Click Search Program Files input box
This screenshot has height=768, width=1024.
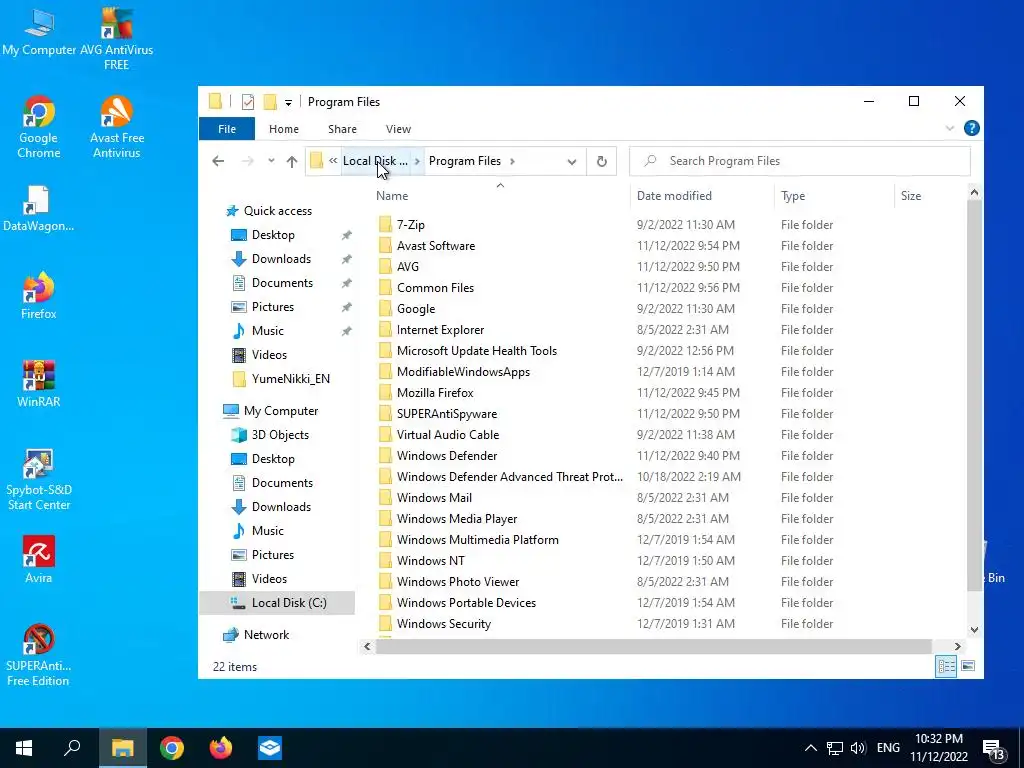pyautogui.click(x=799, y=161)
